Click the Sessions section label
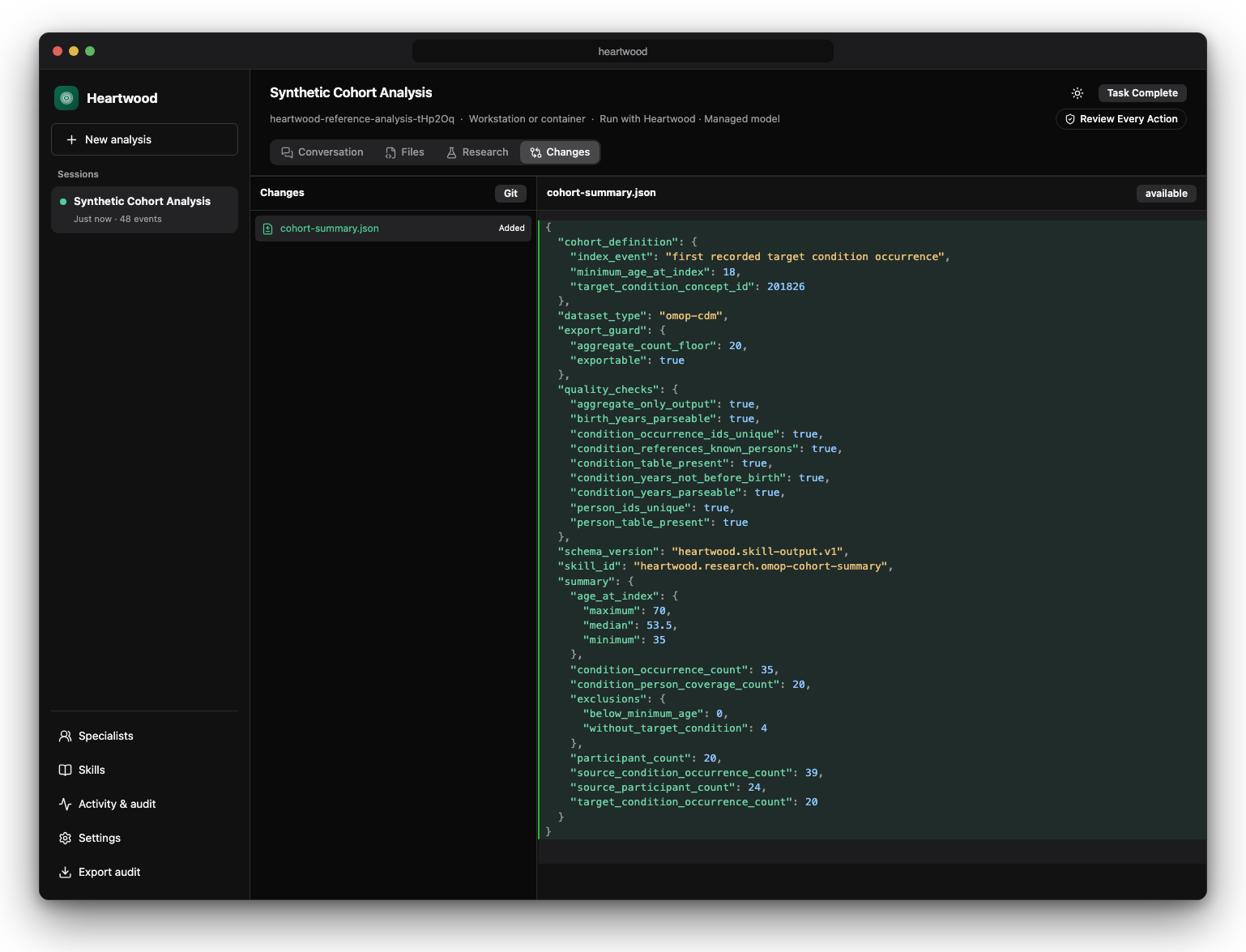The height and width of the screenshot is (952, 1246). [x=78, y=174]
